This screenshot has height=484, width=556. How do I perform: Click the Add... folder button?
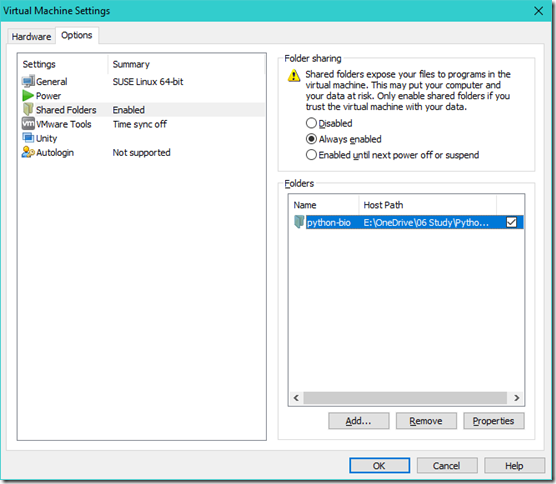(358, 421)
